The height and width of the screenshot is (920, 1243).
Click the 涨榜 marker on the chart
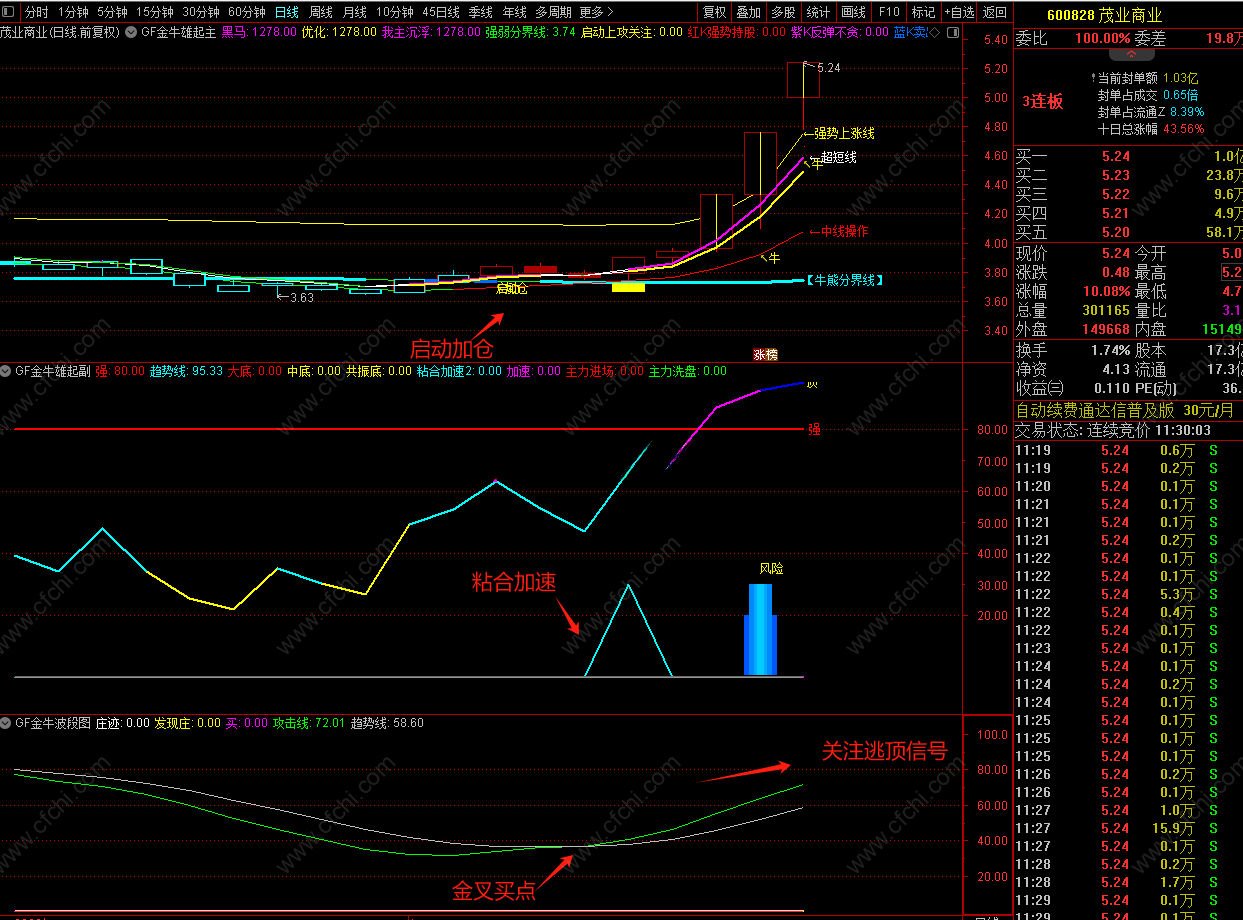tap(765, 354)
